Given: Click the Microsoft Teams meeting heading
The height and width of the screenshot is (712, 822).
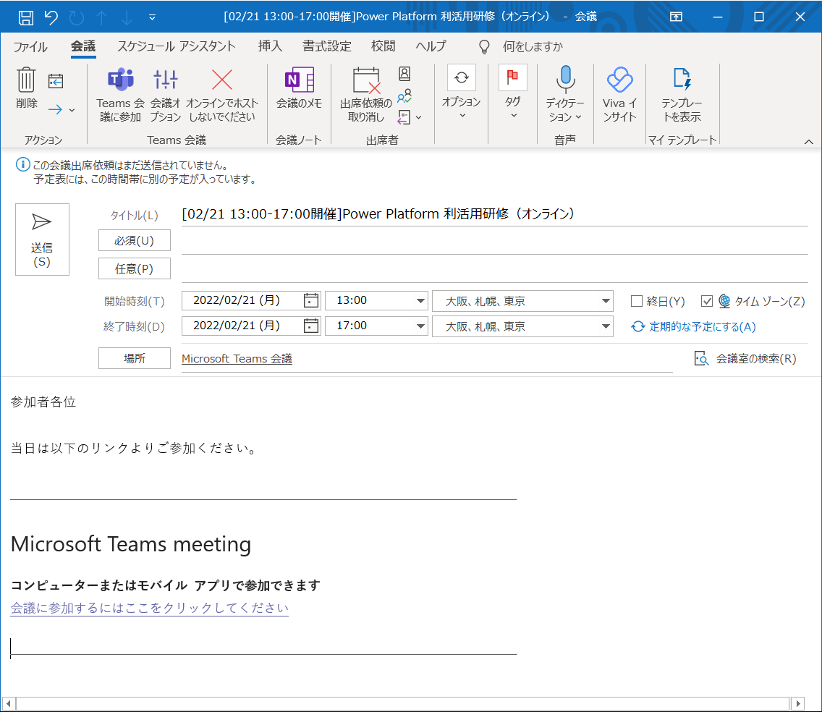Looking at the screenshot, I should coord(131,544).
